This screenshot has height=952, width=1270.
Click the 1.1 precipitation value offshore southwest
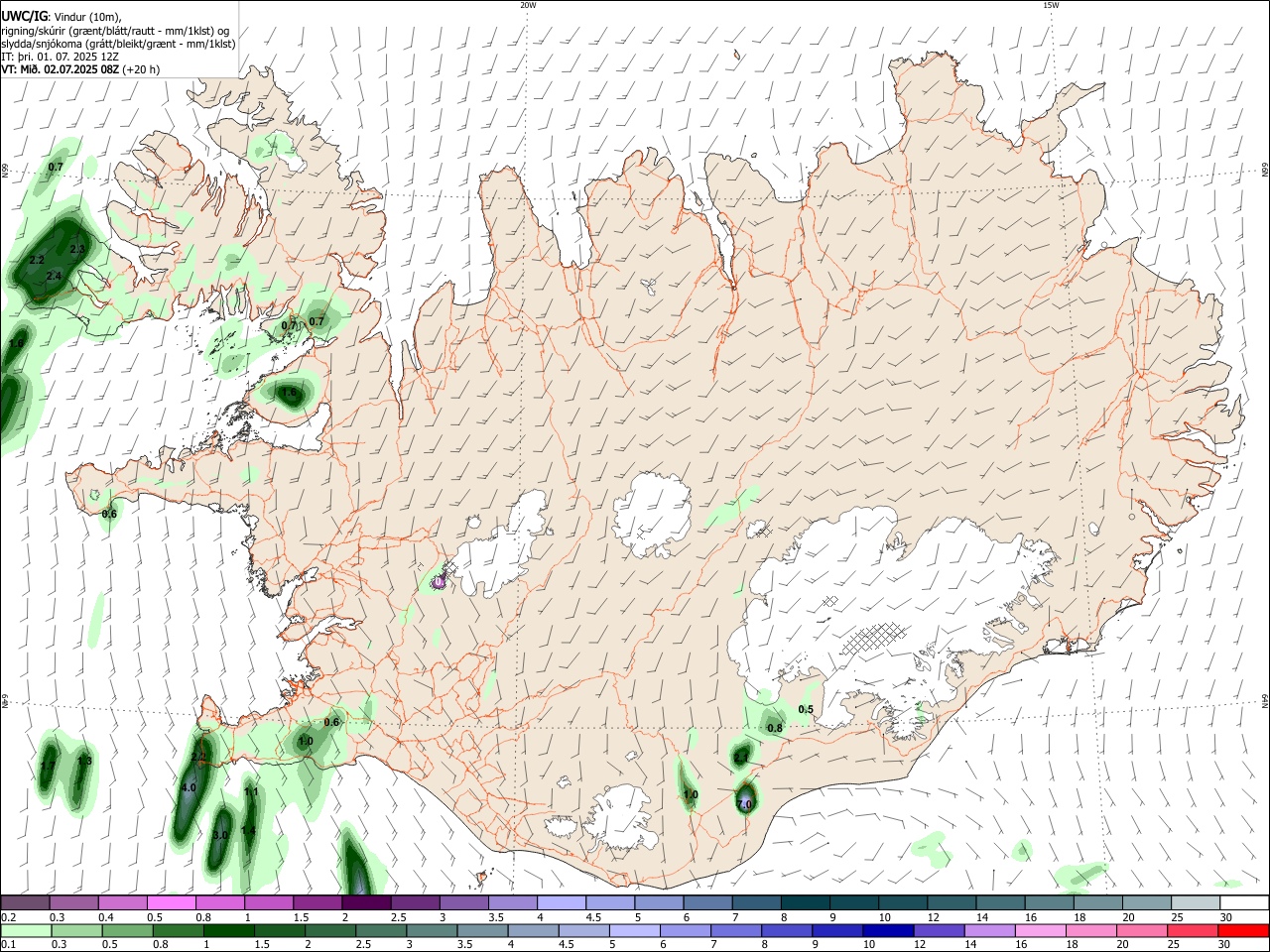251,792
